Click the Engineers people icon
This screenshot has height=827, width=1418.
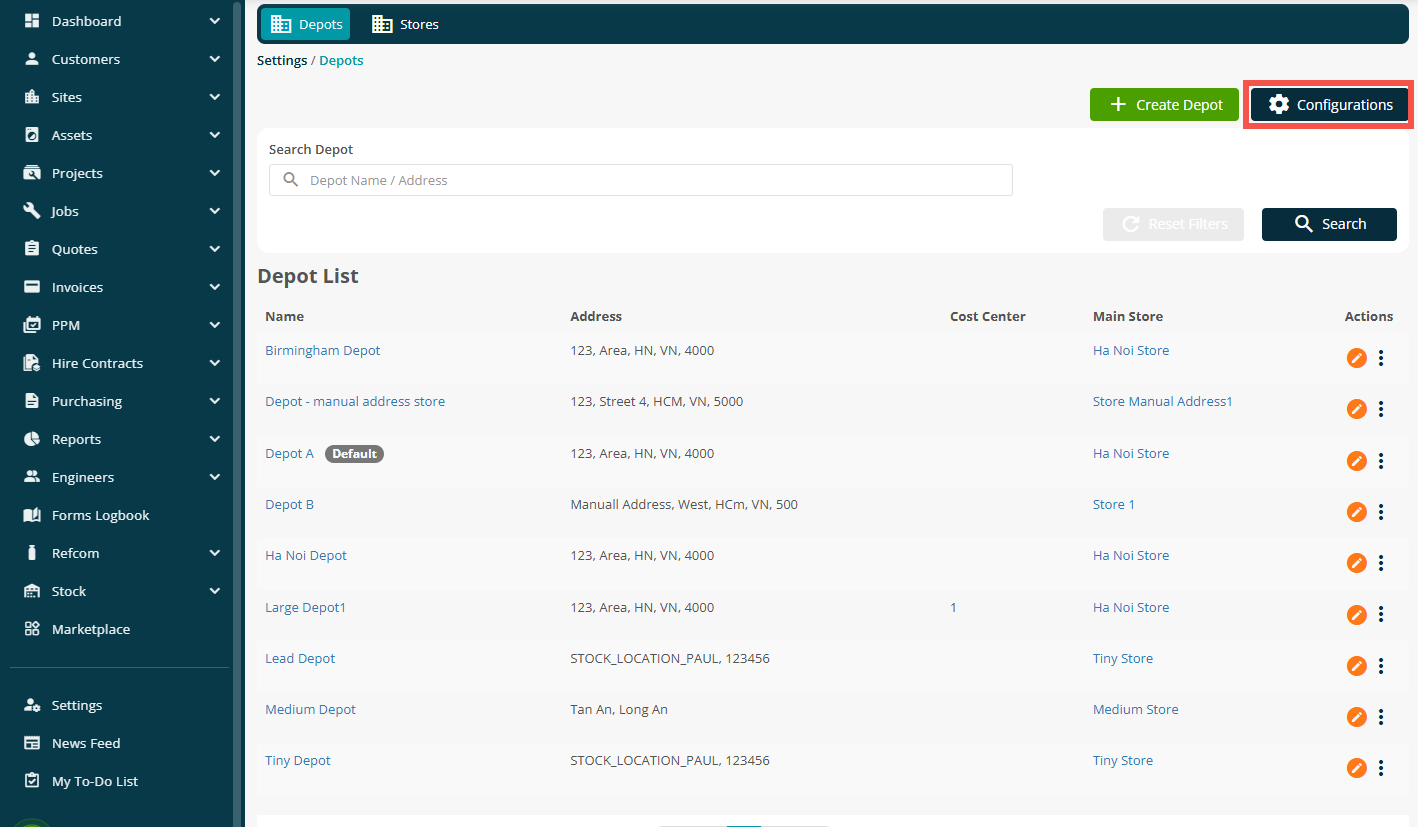click(x=32, y=477)
